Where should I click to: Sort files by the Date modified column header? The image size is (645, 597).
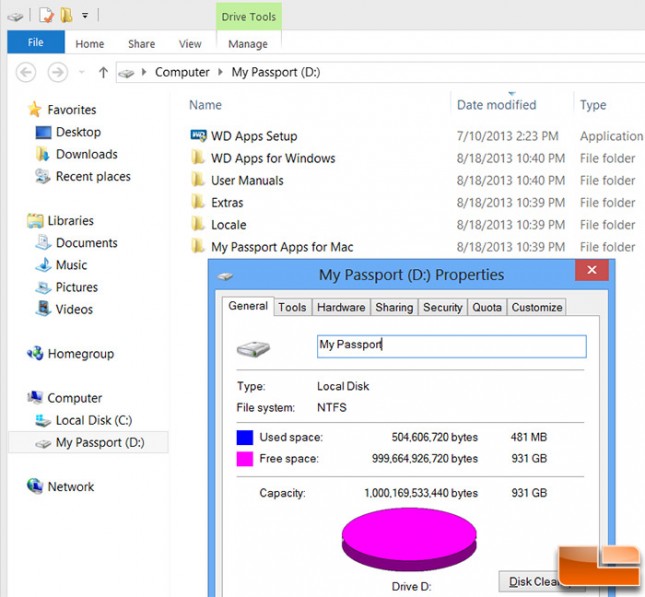(x=497, y=105)
